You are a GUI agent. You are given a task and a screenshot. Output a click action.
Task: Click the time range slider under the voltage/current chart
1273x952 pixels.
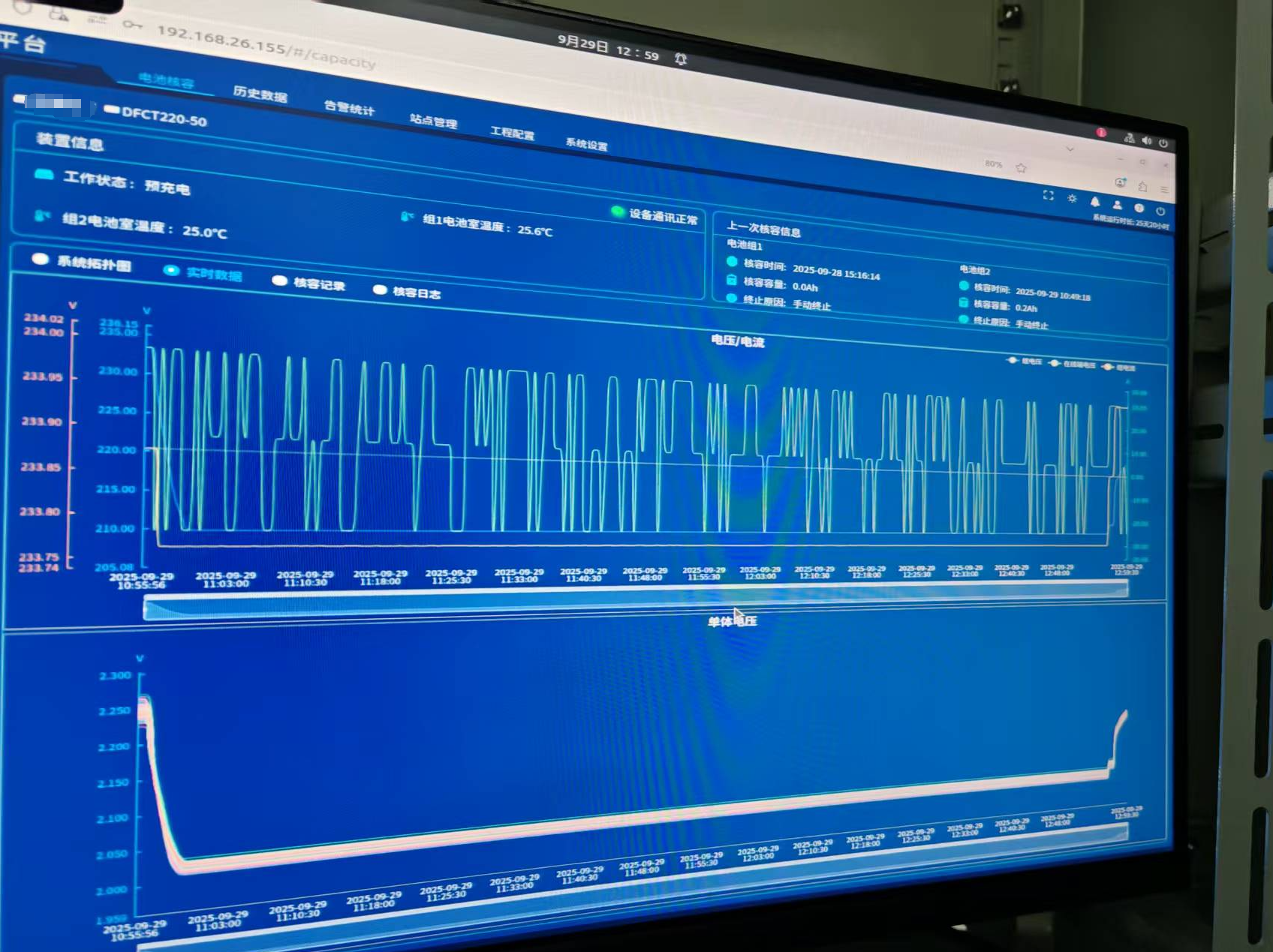[634, 603]
